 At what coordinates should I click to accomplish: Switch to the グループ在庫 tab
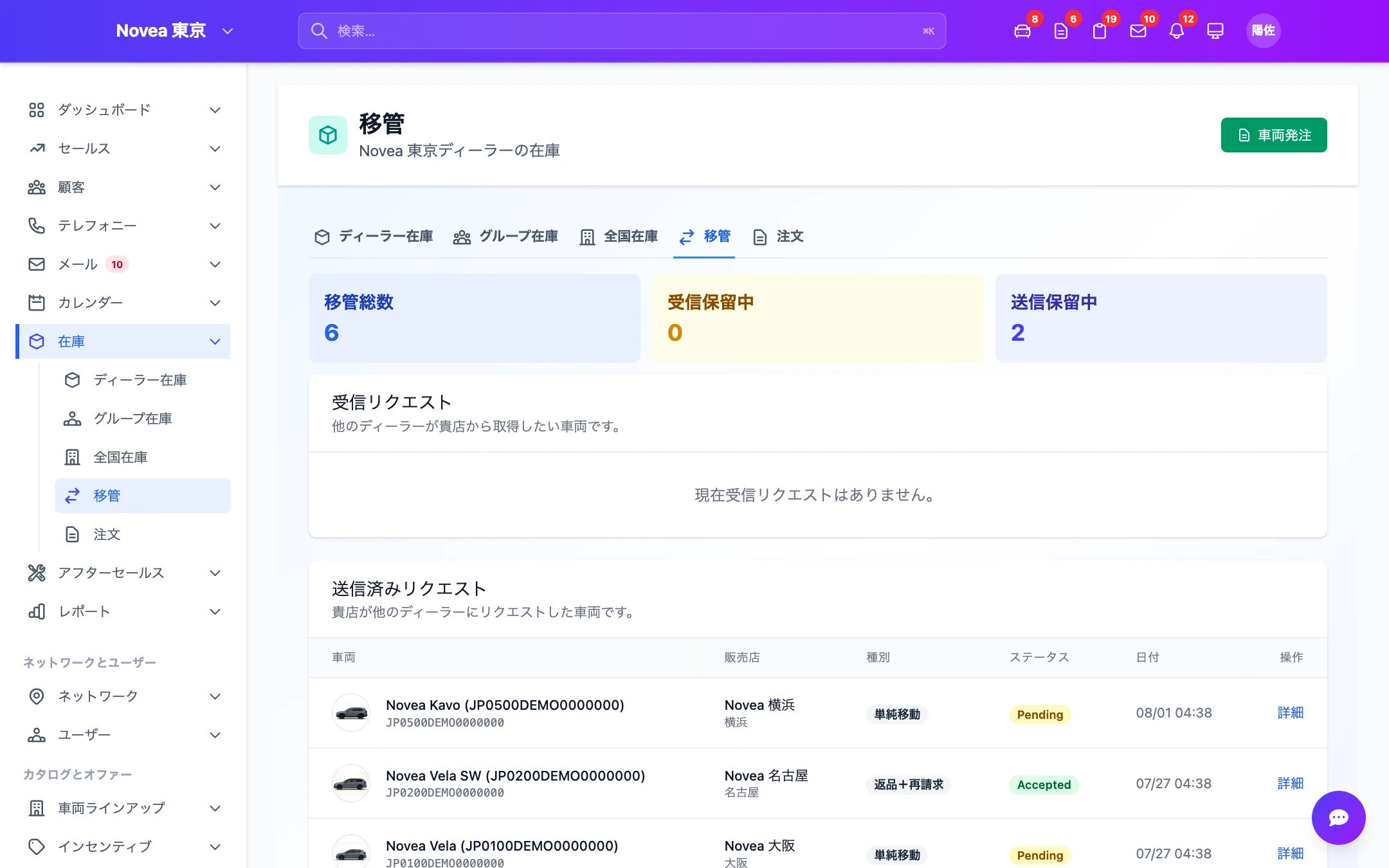[x=506, y=237]
